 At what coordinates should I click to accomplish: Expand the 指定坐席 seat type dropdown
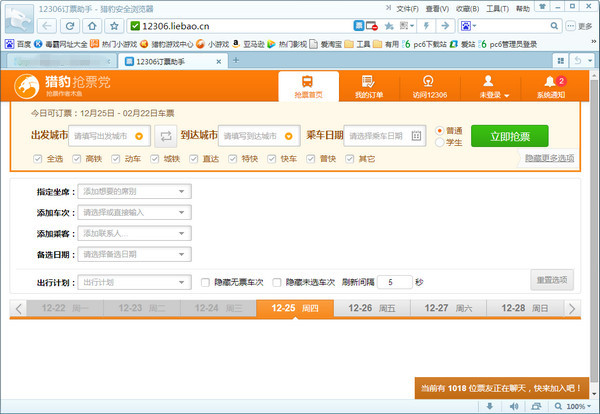[134, 191]
